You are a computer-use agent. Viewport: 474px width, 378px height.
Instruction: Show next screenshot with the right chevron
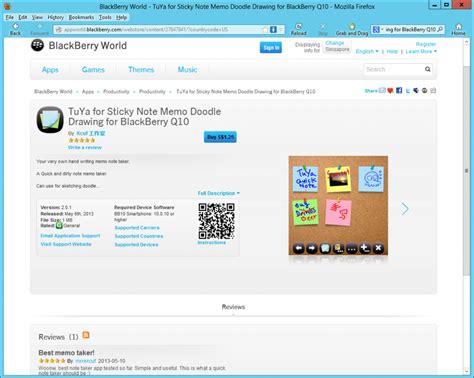405,209
